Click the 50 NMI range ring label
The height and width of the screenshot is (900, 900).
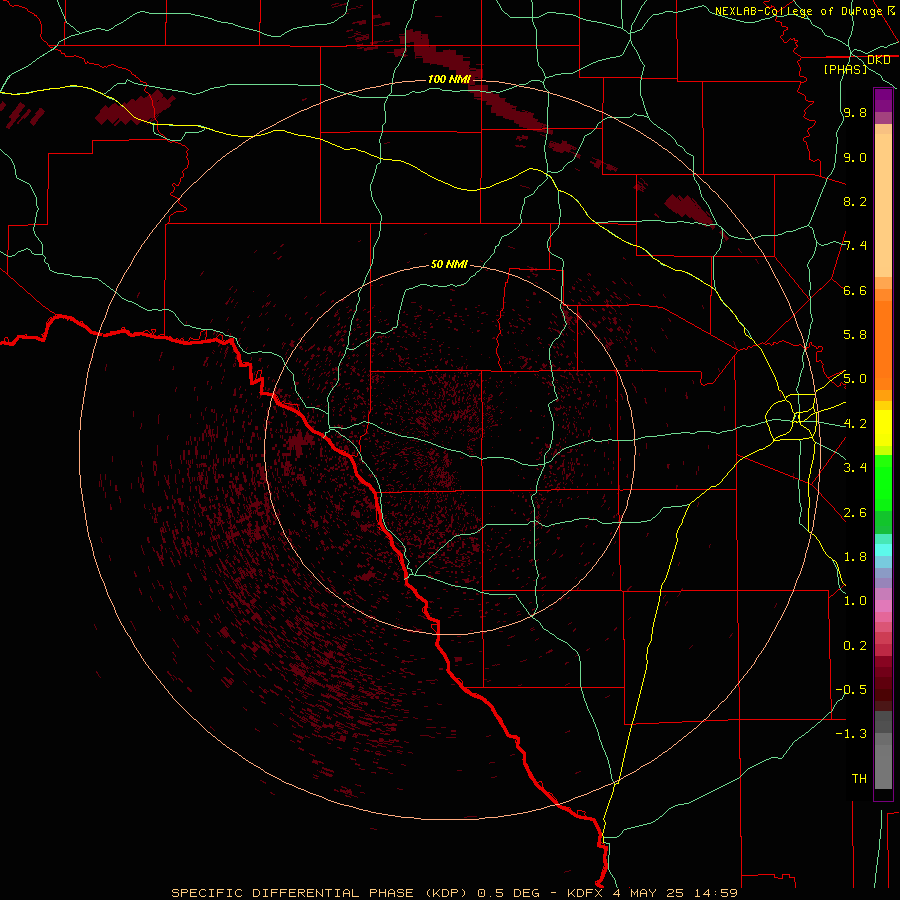pyautogui.click(x=449, y=264)
